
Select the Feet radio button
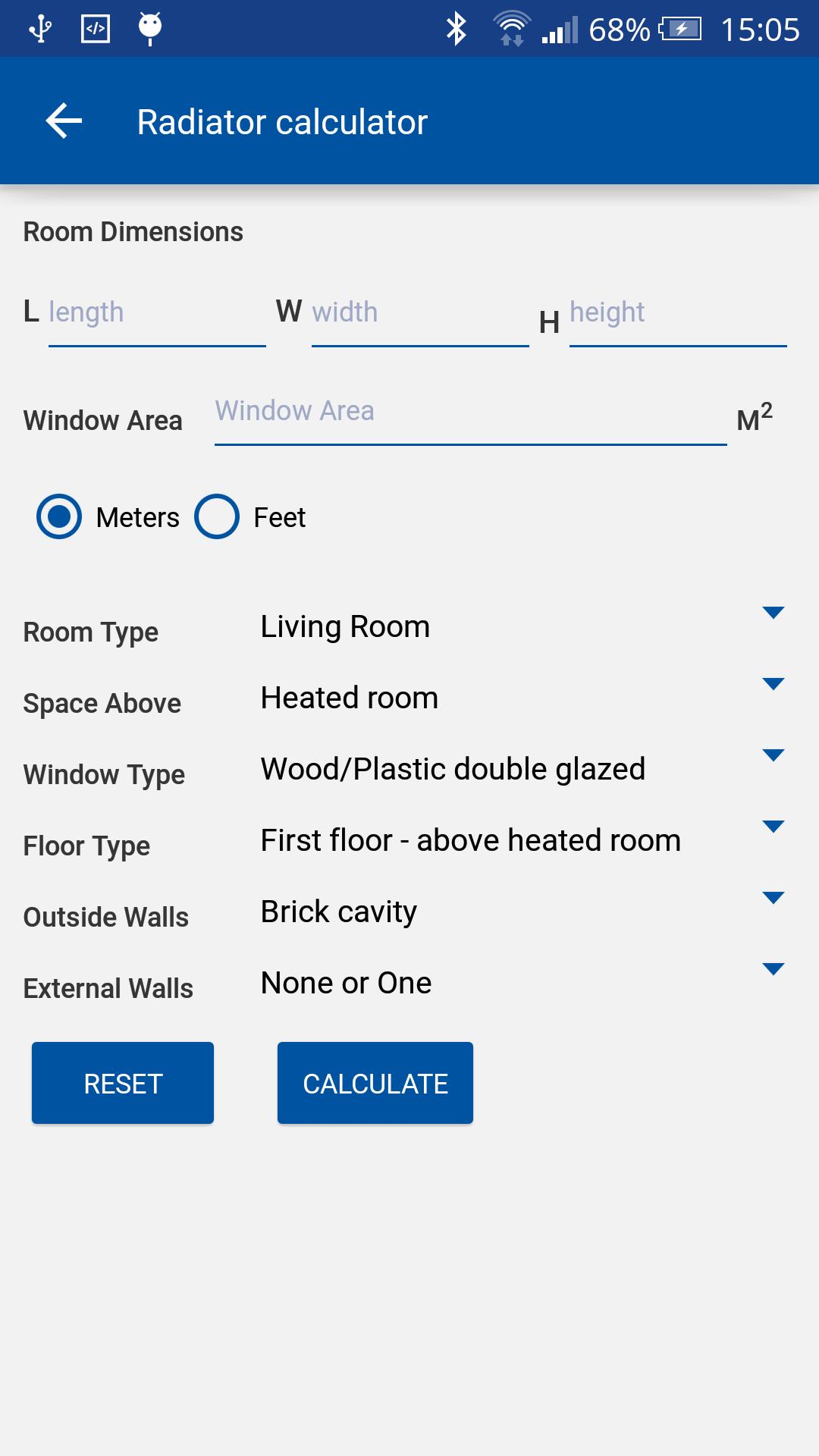pos(217,517)
